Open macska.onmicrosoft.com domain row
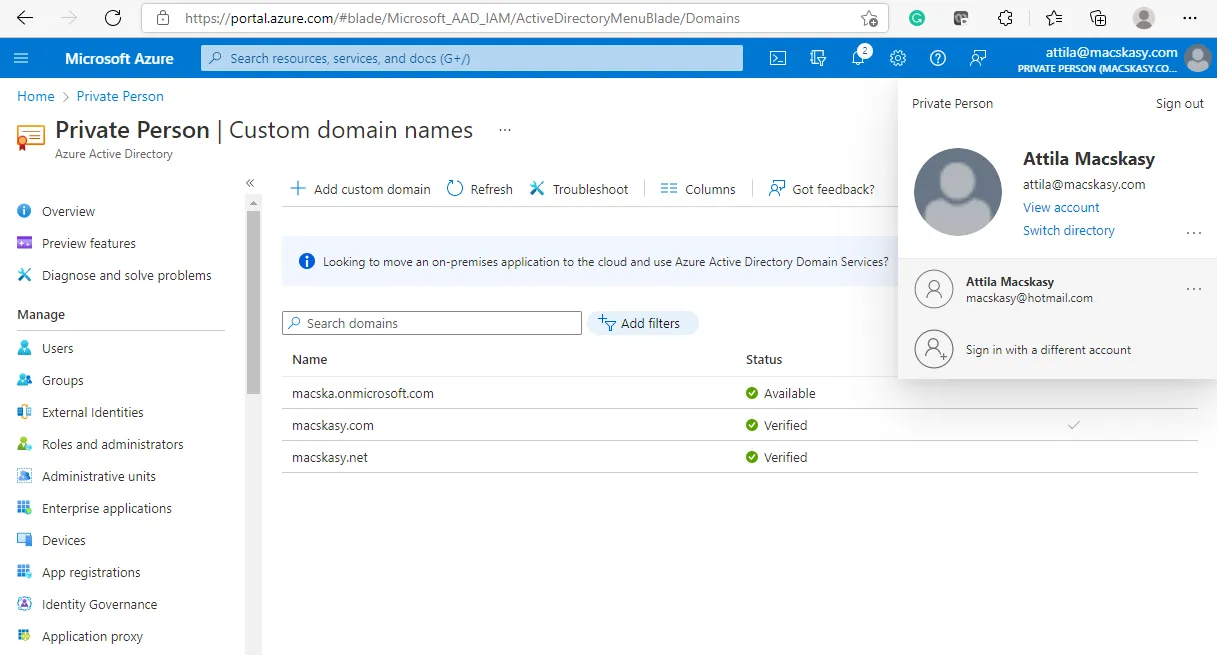This screenshot has height=655, width=1217. [740, 393]
